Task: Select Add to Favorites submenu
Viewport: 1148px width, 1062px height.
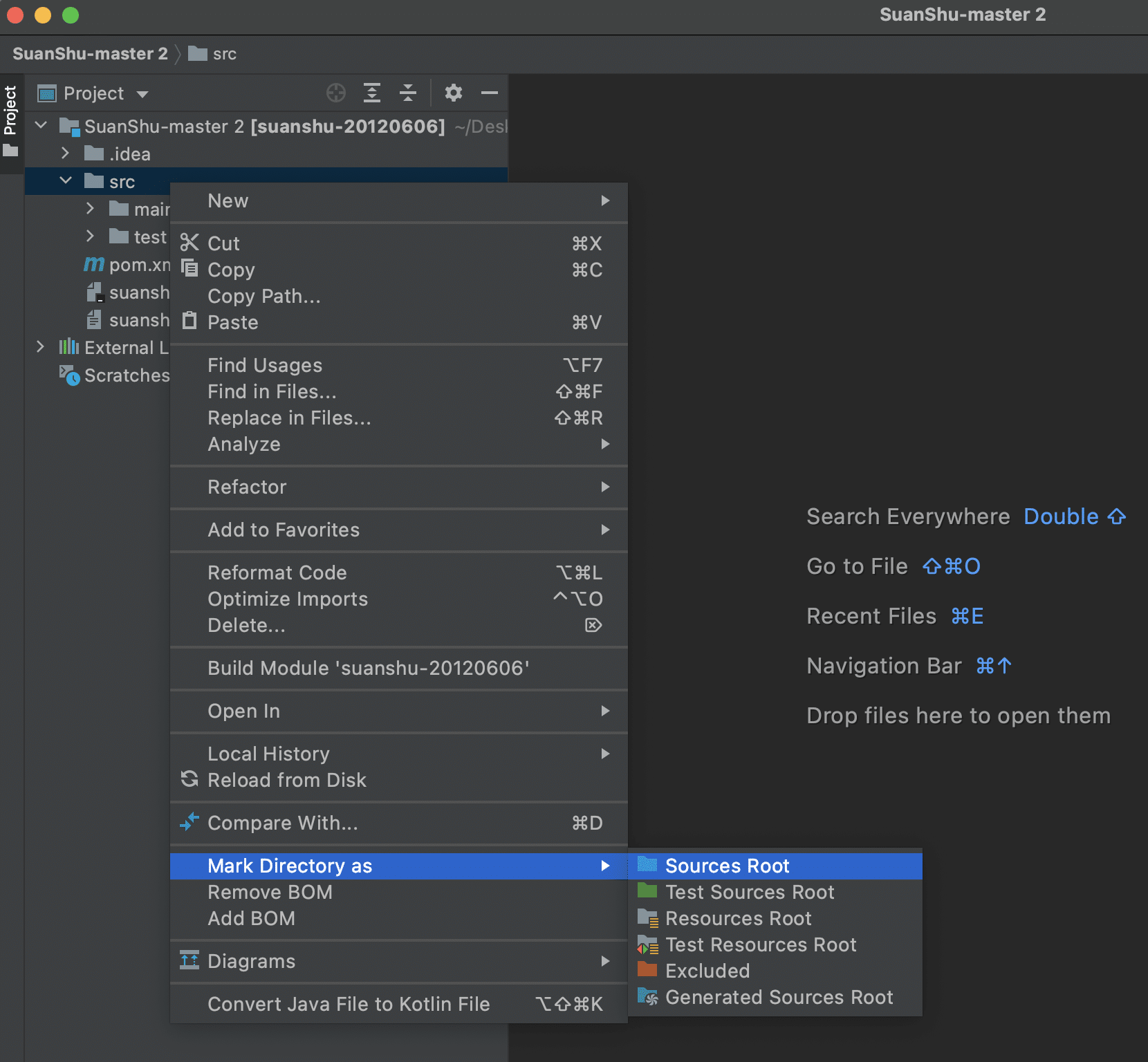Action: (399, 530)
